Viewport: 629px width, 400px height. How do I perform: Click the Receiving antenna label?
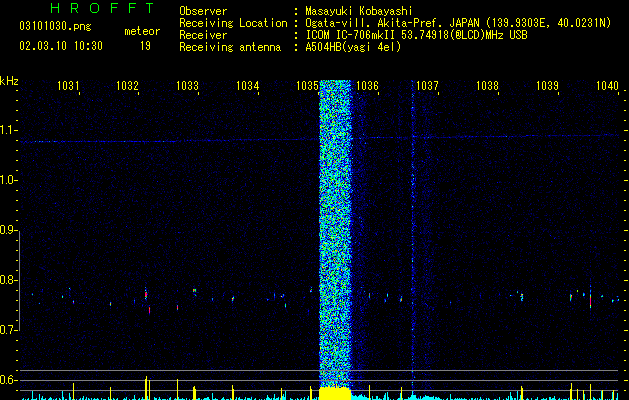click(x=230, y=47)
